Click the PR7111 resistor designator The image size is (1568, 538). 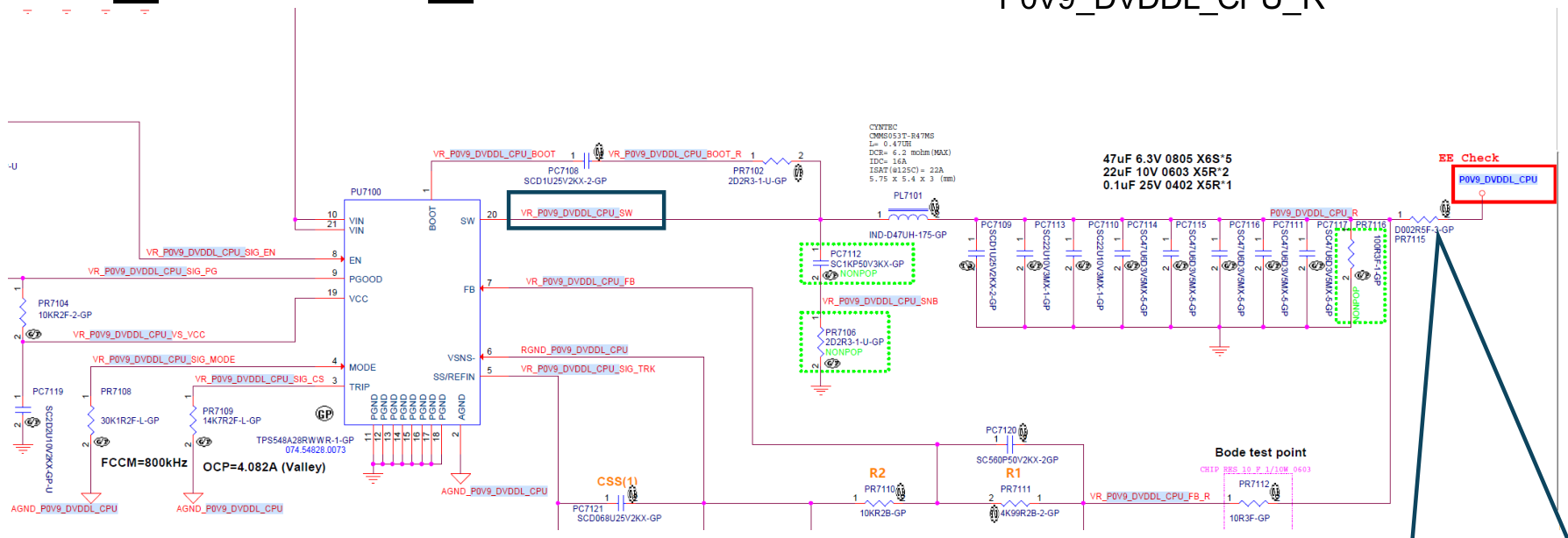[x=1016, y=490]
